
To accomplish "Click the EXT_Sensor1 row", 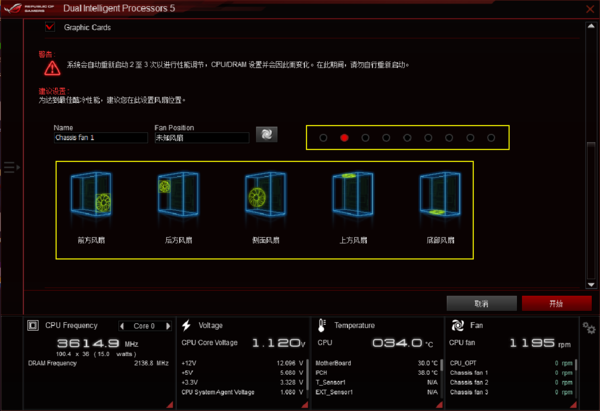I will (x=377, y=392).
